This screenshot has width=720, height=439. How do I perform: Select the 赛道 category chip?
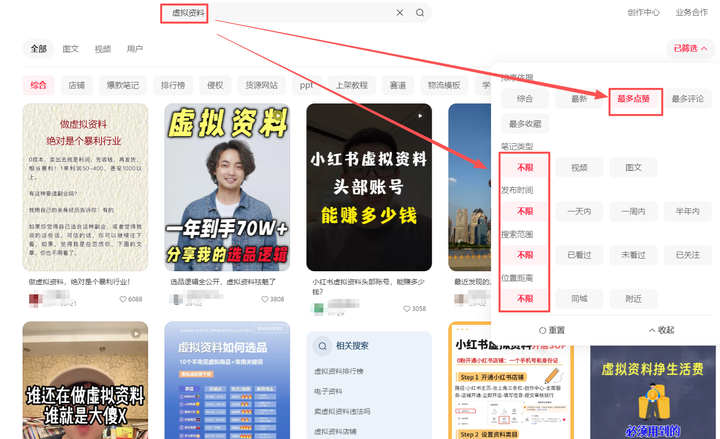pyautogui.click(x=398, y=85)
